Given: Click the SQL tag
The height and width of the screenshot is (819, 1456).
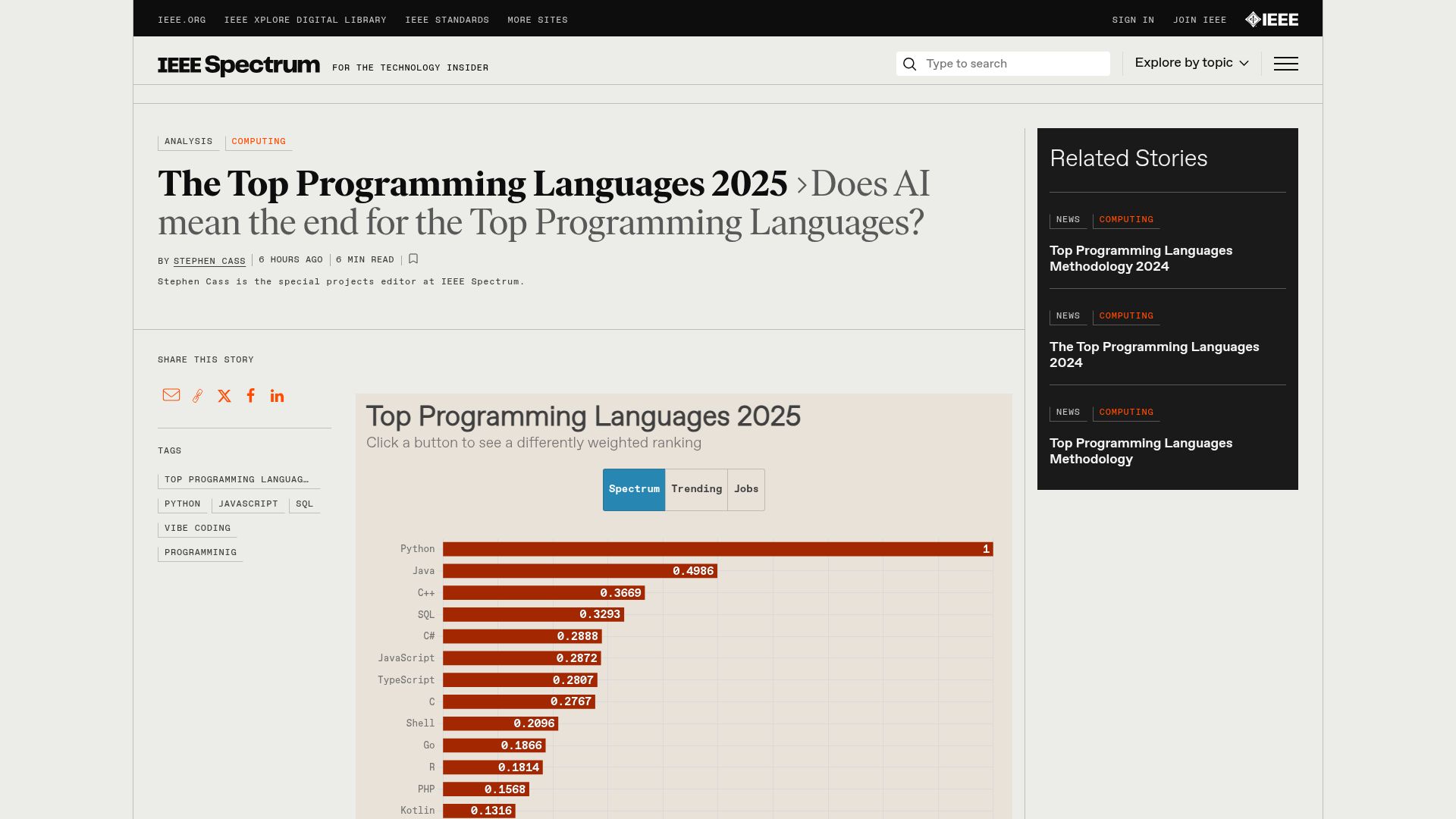Looking at the screenshot, I should tap(305, 504).
